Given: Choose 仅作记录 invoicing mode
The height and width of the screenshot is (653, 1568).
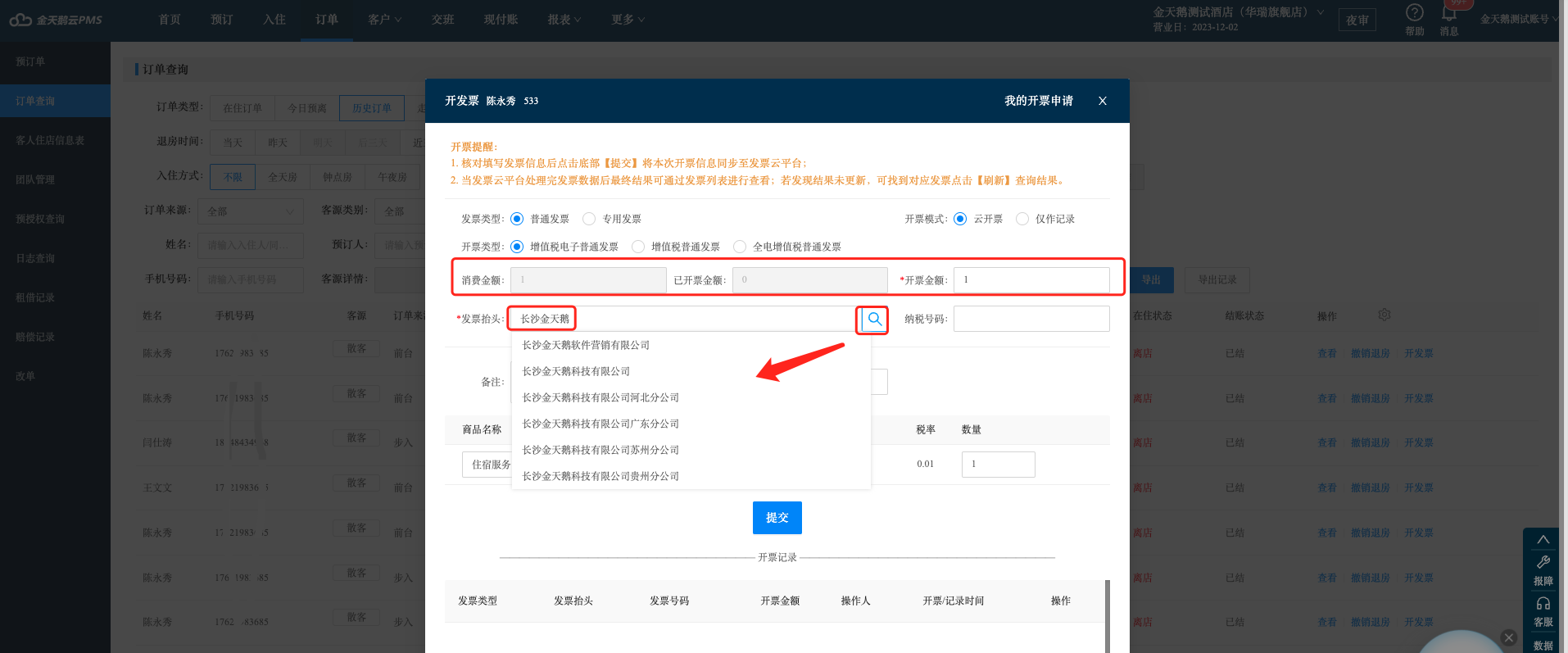Looking at the screenshot, I should click(1022, 219).
